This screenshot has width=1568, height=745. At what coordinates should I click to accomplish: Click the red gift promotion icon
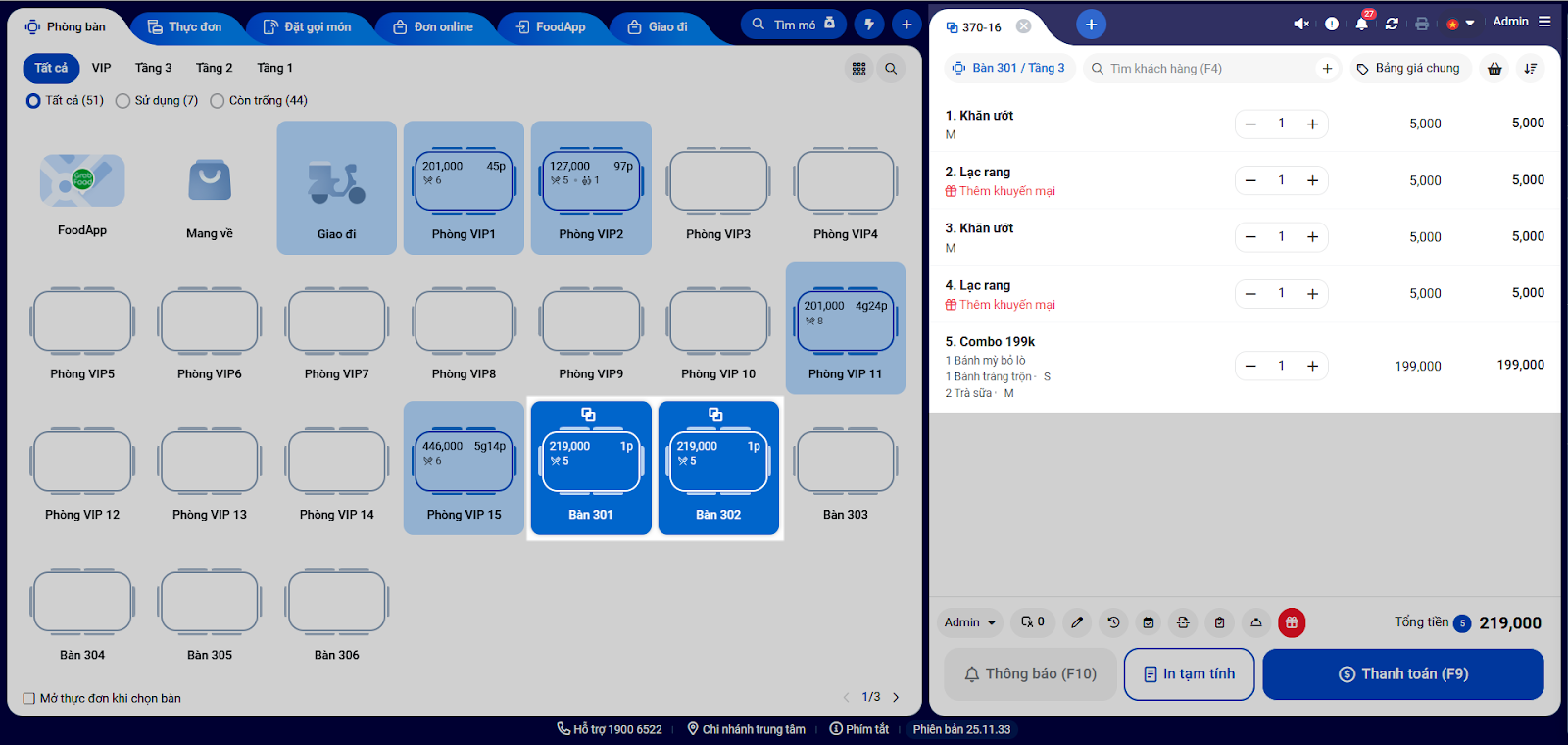pos(1292,622)
